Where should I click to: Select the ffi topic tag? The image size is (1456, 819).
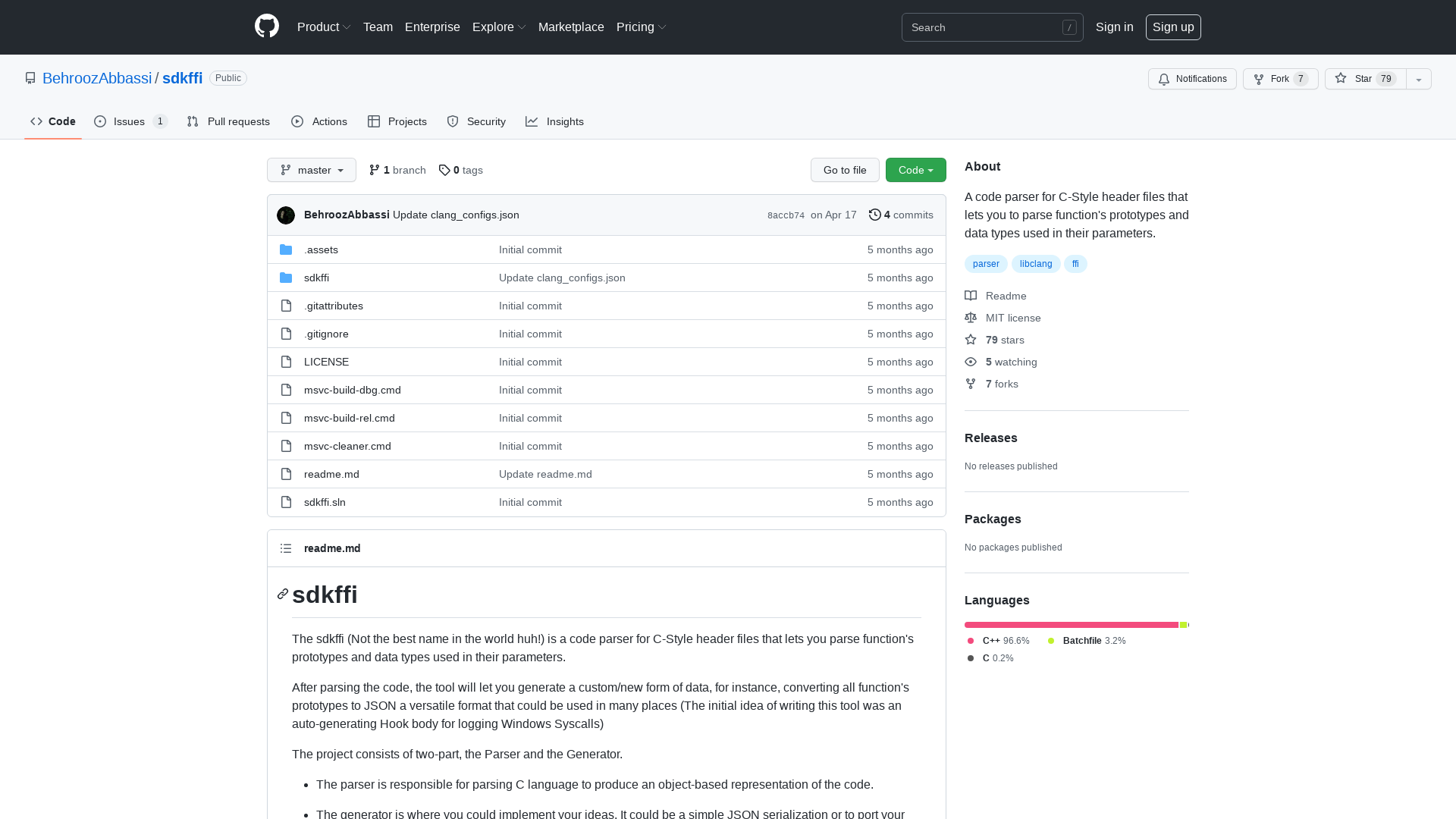[x=1075, y=264]
